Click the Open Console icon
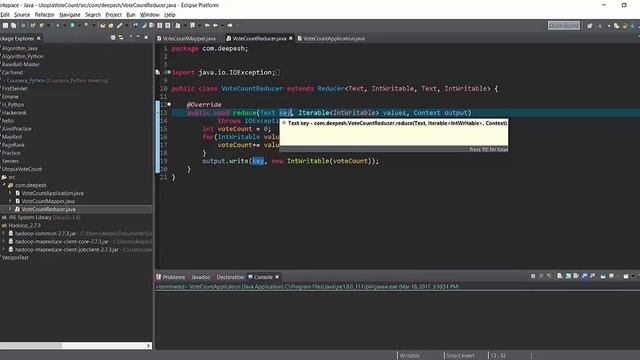The image size is (640, 360). (626, 276)
